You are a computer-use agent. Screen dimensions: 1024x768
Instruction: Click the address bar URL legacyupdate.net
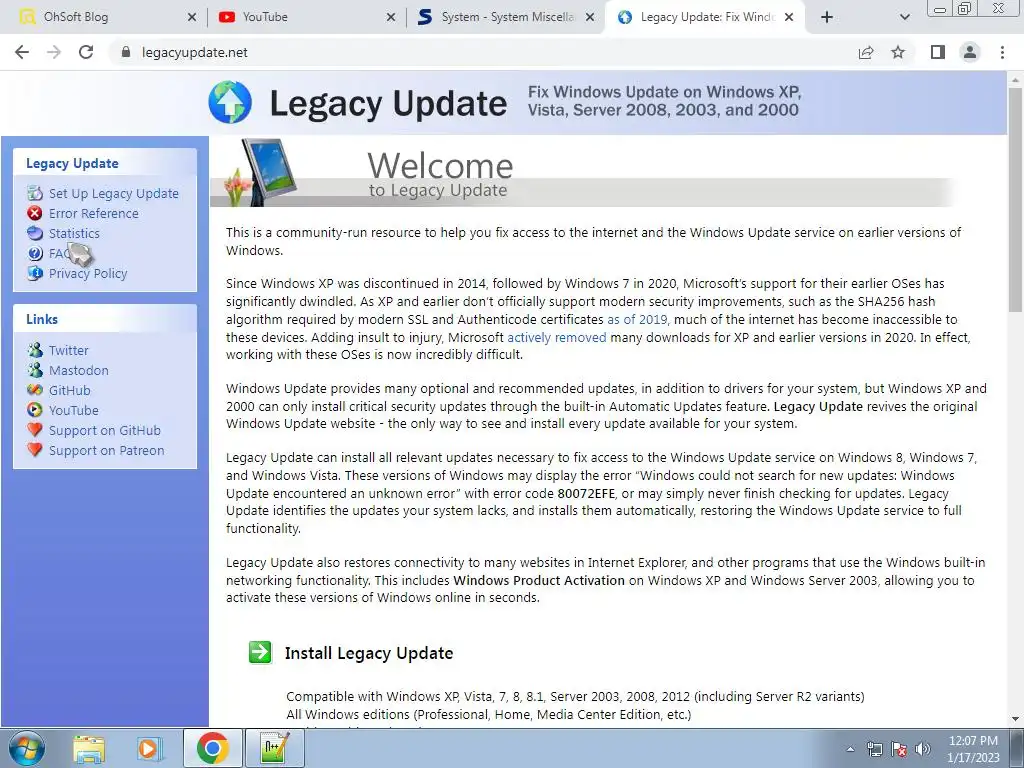click(195, 52)
